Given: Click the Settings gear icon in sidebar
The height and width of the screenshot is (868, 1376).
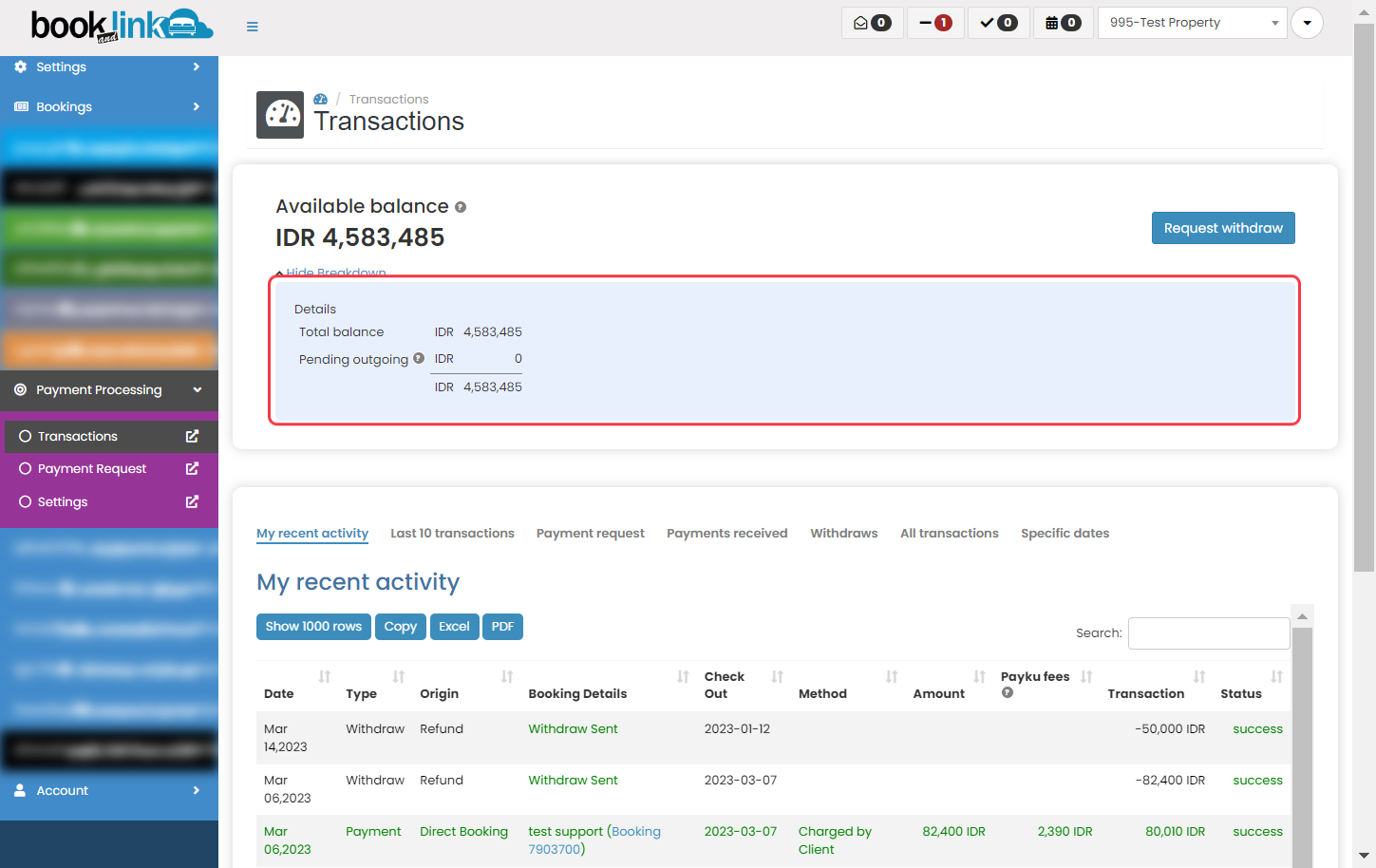Looking at the screenshot, I should [21, 67].
